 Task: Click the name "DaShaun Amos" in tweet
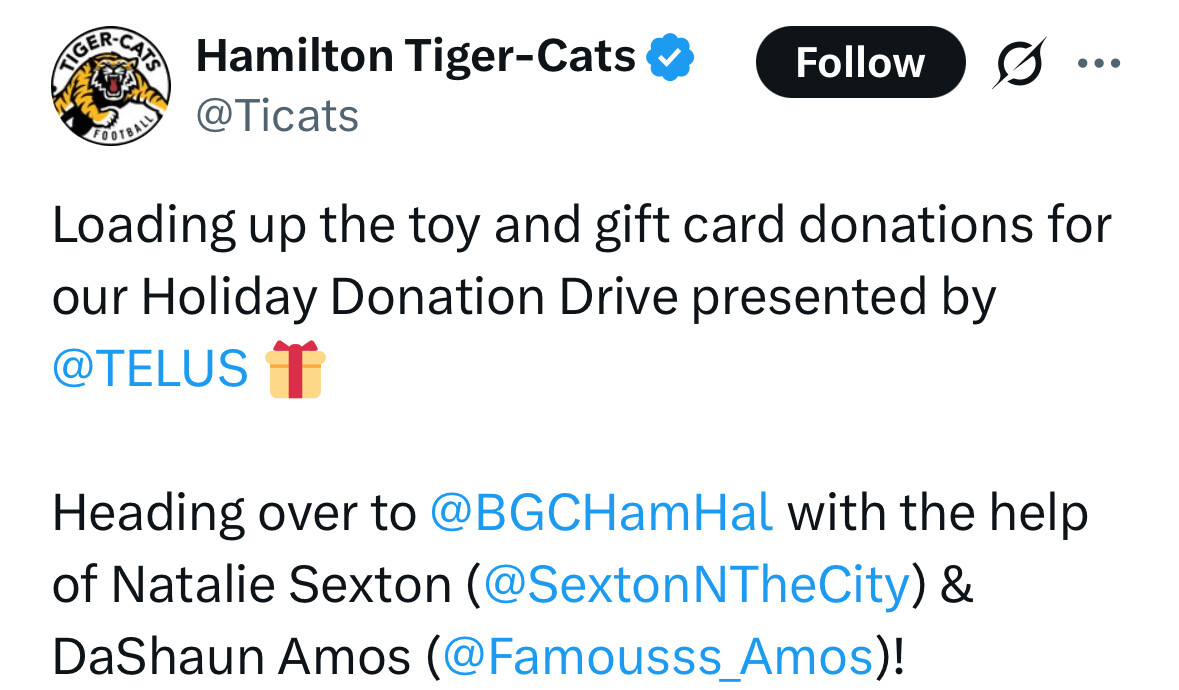tap(231, 657)
